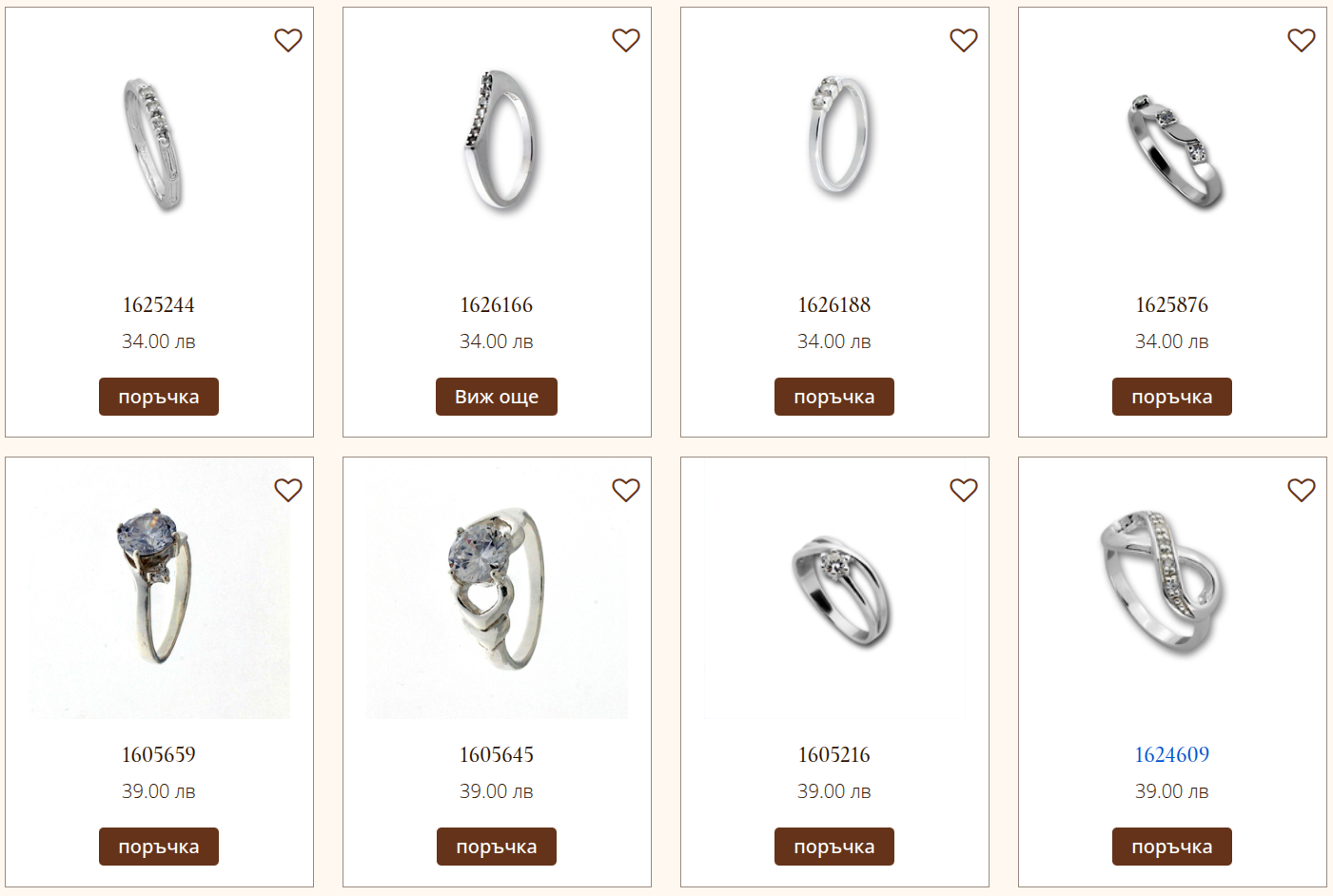Open product title 1626188

tap(834, 304)
